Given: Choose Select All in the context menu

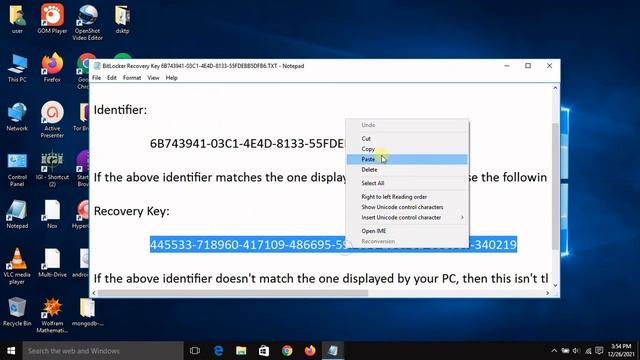Looking at the screenshot, I should pyautogui.click(x=407, y=183).
